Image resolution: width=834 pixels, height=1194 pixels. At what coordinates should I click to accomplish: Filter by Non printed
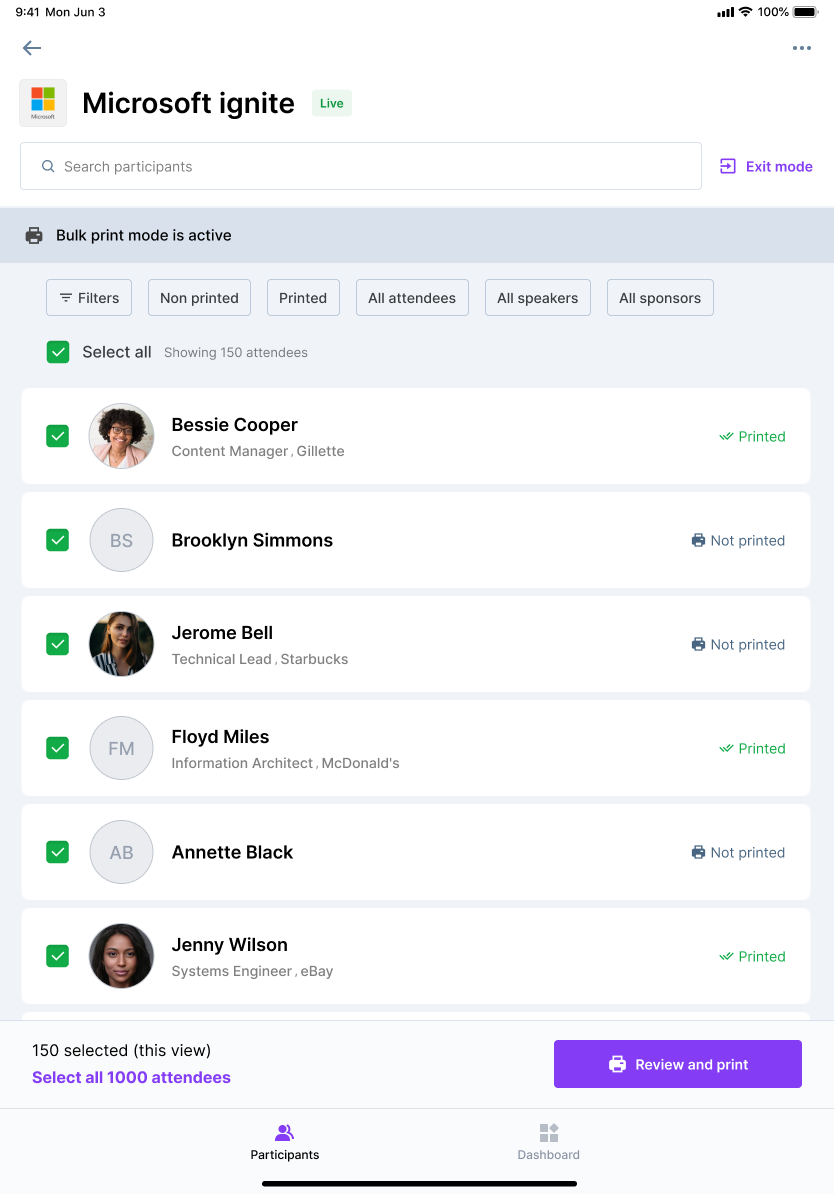200,298
